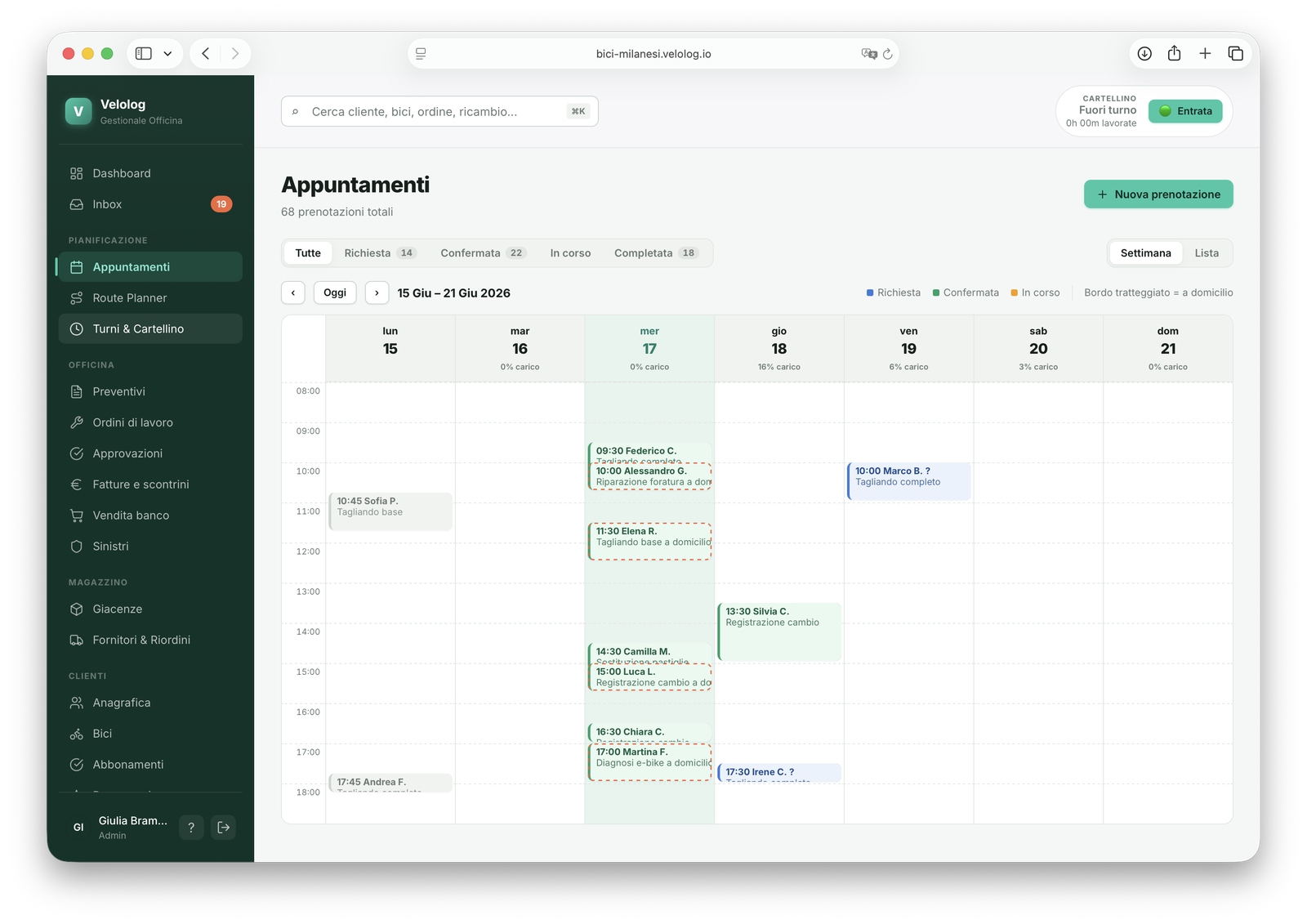Open 13:30 Silvia C. appointment
Image resolution: width=1307 pixels, height=924 pixels.
coord(779,632)
